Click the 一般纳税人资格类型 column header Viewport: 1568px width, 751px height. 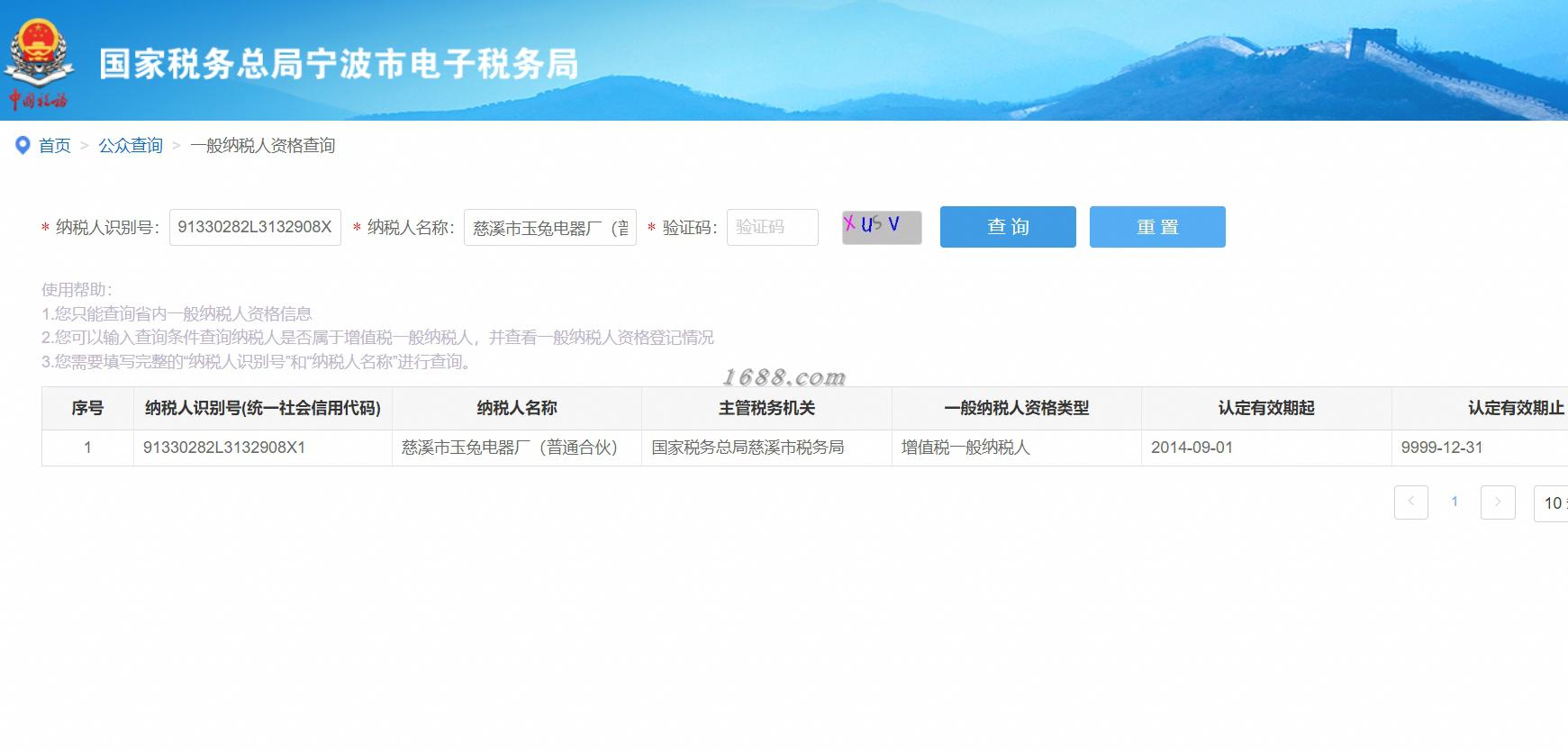1017,408
